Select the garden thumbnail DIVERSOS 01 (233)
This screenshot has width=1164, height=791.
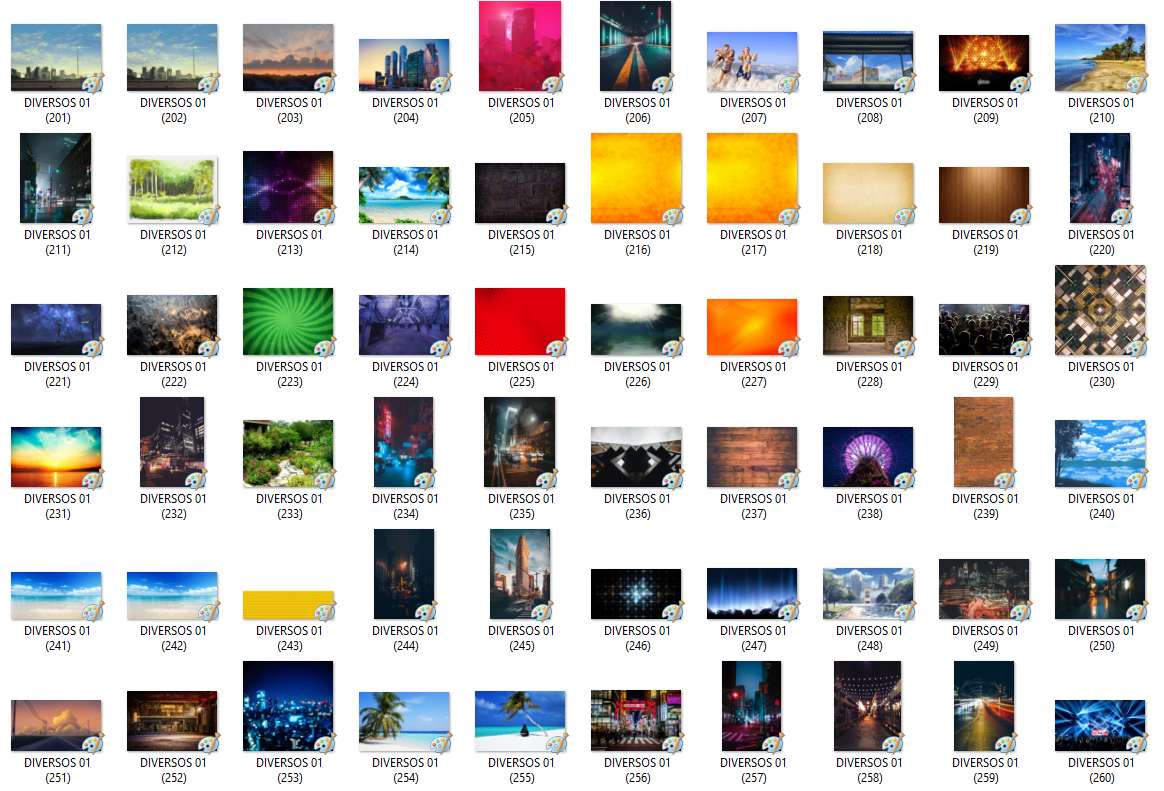click(x=288, y=453)
